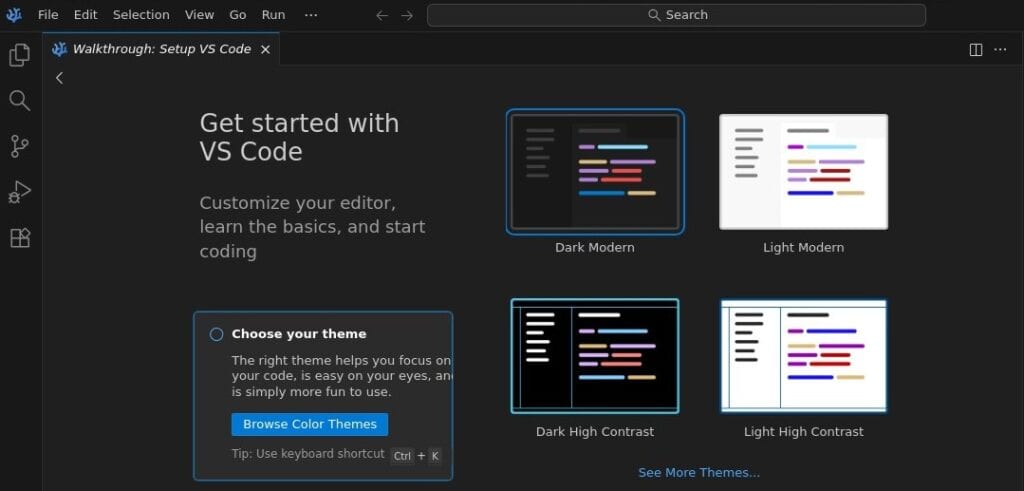Open the Explorer view in activity bar
This screenshot has height=491, width=1024.
tap(20, 55)
